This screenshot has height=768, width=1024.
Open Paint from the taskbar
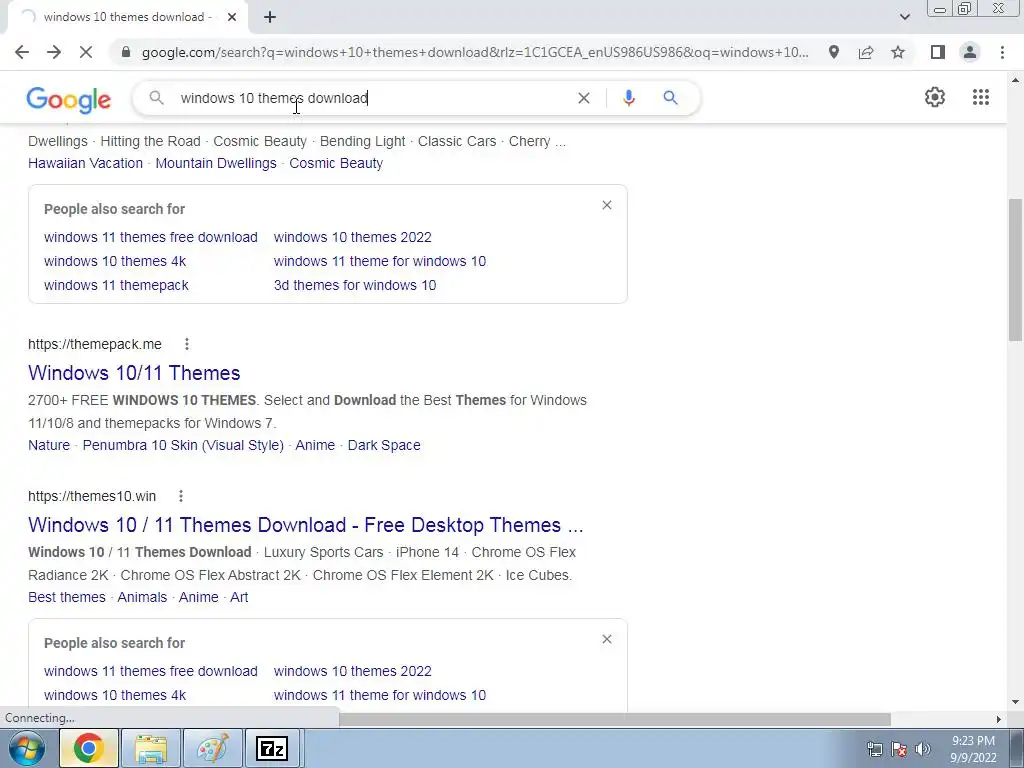[x=213, y=748]
